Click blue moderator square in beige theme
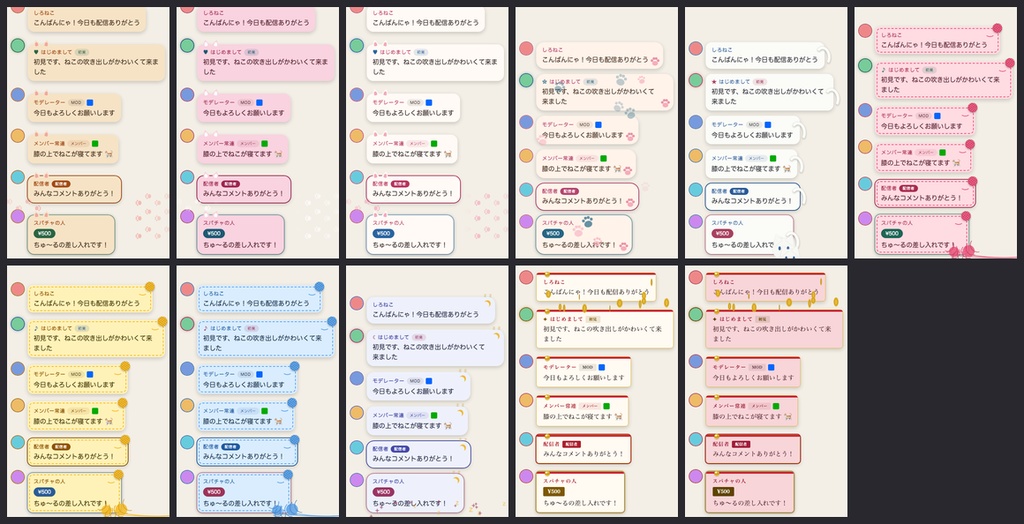This screenshot has height=524, width=1024. [90, 103]
